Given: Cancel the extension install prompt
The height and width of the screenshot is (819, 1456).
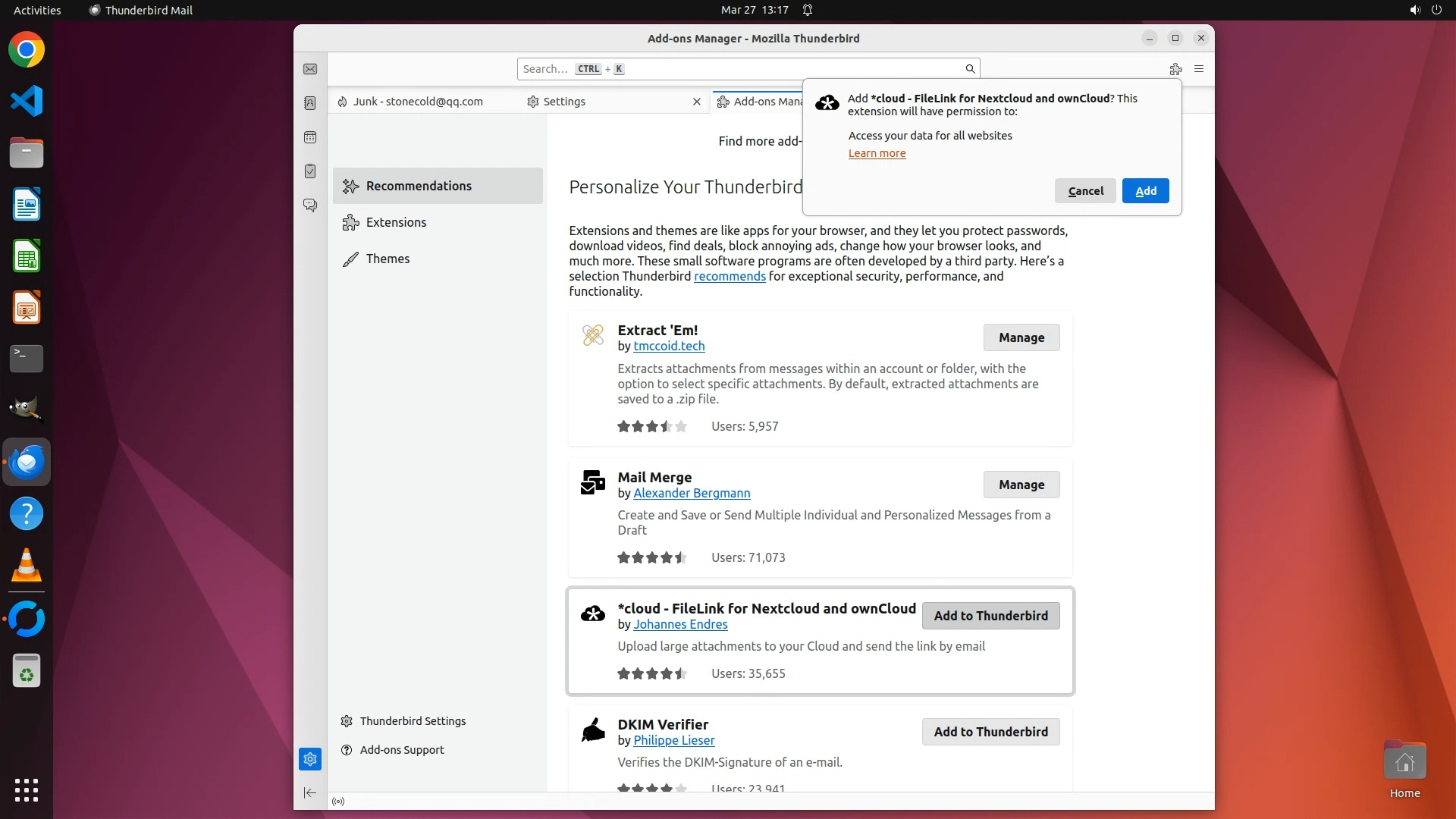Looking at the screenshot, I should 1085,191.
